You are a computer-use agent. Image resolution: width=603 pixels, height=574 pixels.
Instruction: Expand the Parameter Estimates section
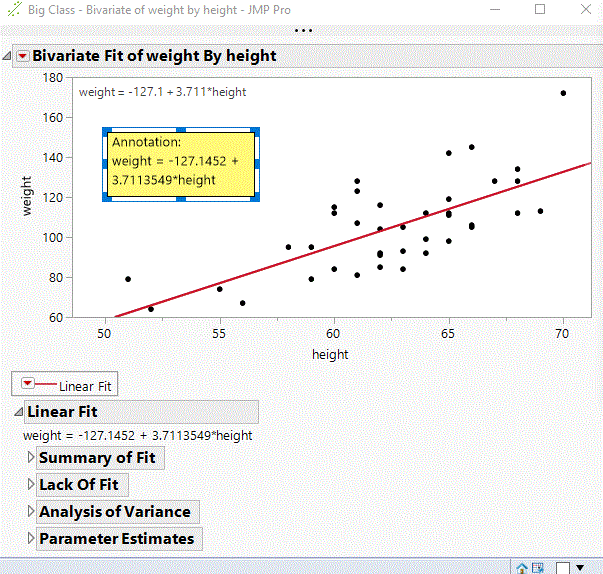[30, 539]
